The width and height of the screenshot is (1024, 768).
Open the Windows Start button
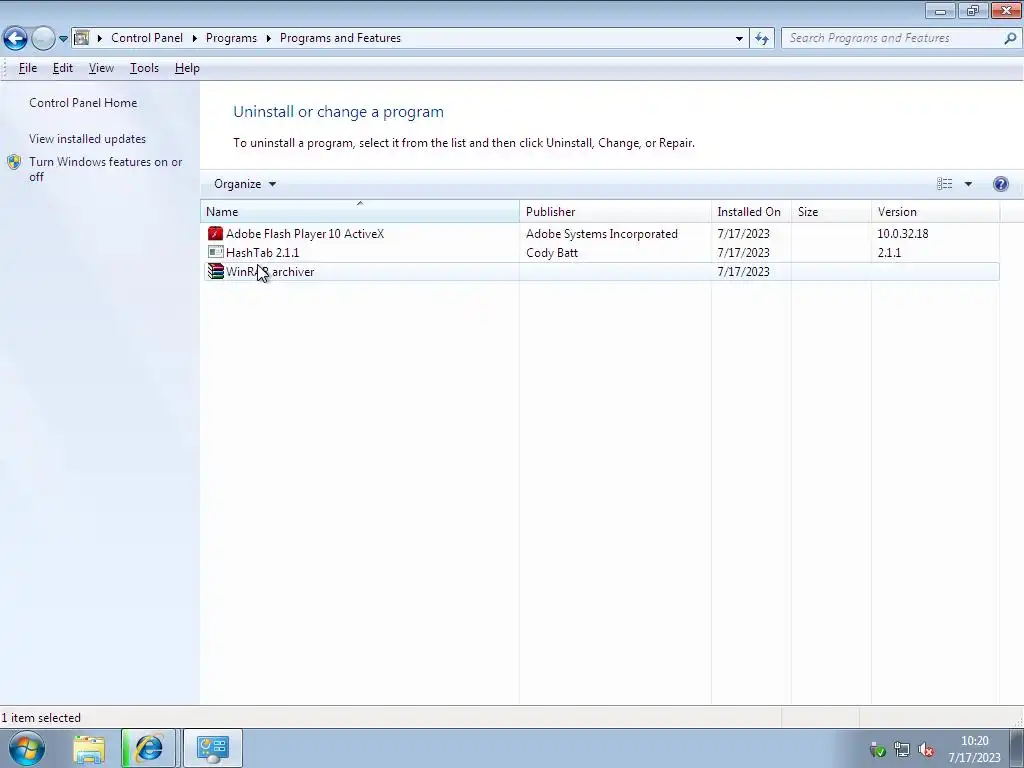click(26, 748)
